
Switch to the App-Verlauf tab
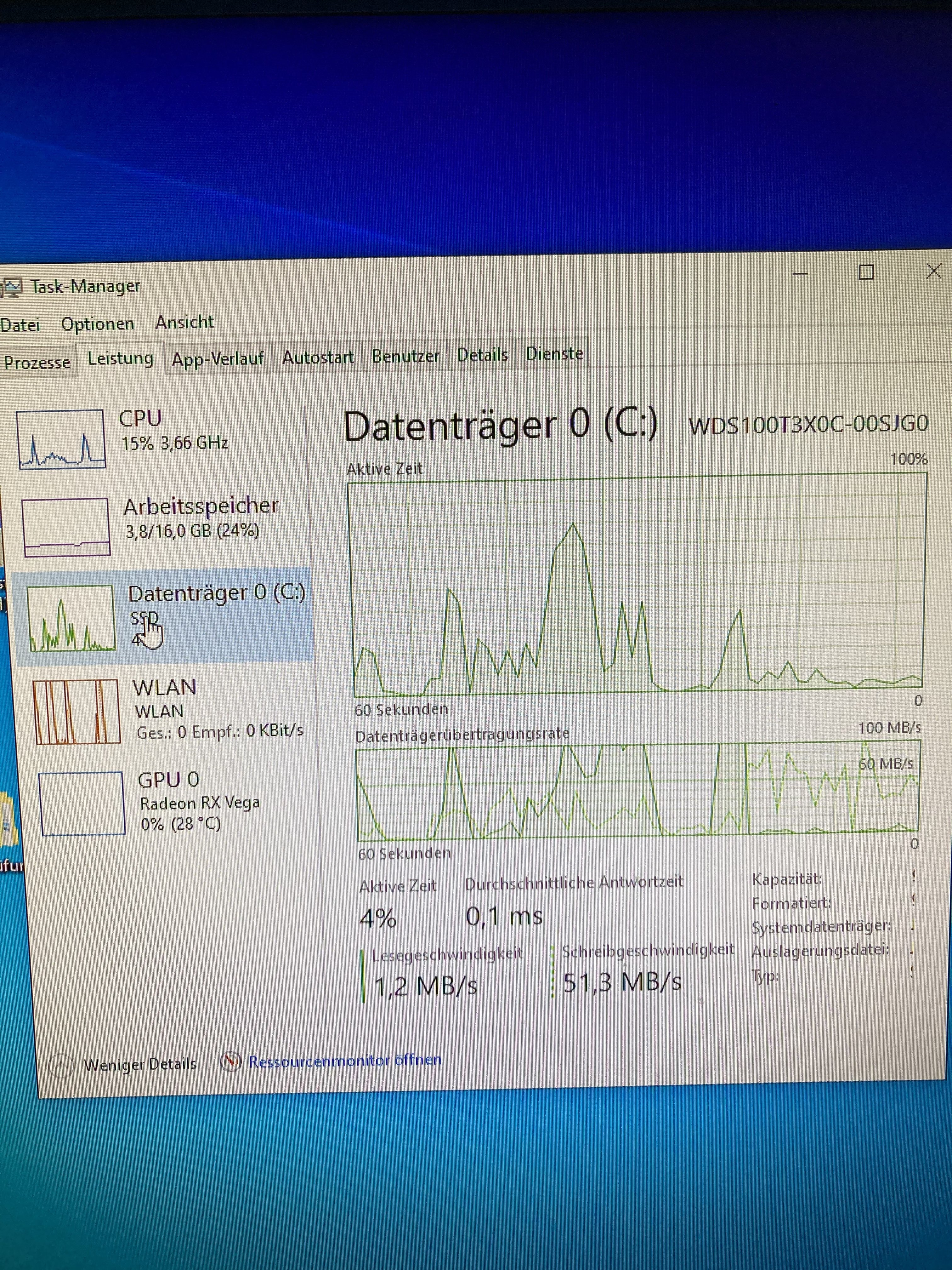pyautogui.click(x=218, y=359)
